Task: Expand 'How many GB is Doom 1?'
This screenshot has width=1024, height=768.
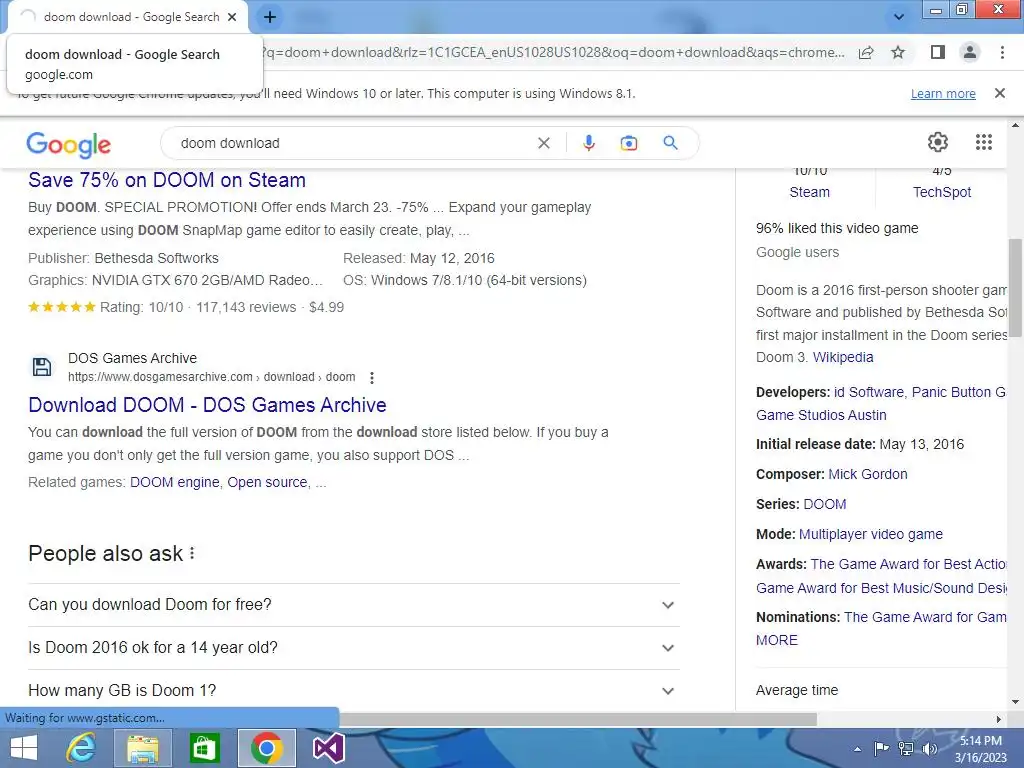Action: pos(353,690)
